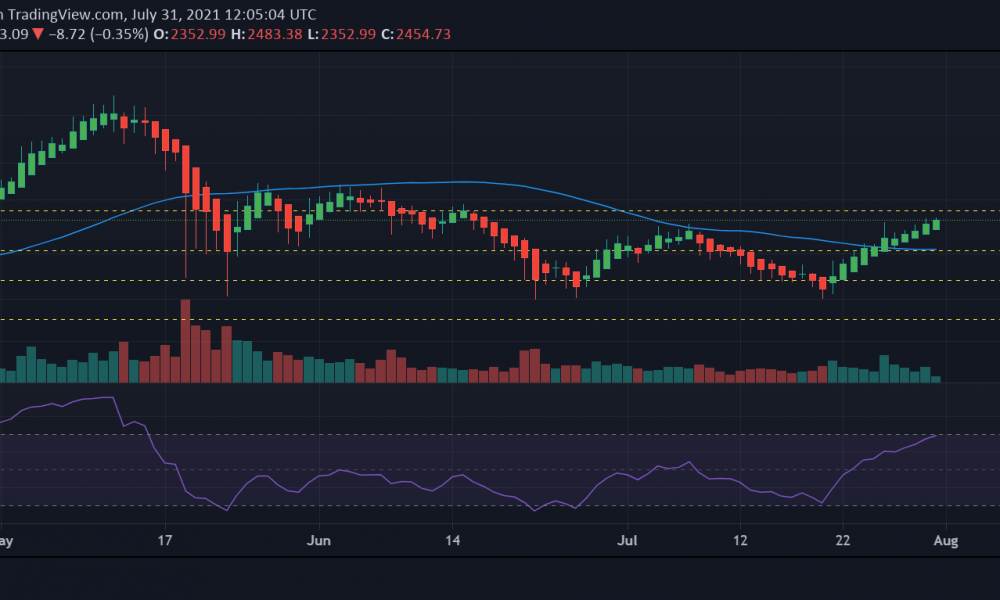Click the close price C:2454.73
This screenshot has width=1000, height=600.
point(416,34)
